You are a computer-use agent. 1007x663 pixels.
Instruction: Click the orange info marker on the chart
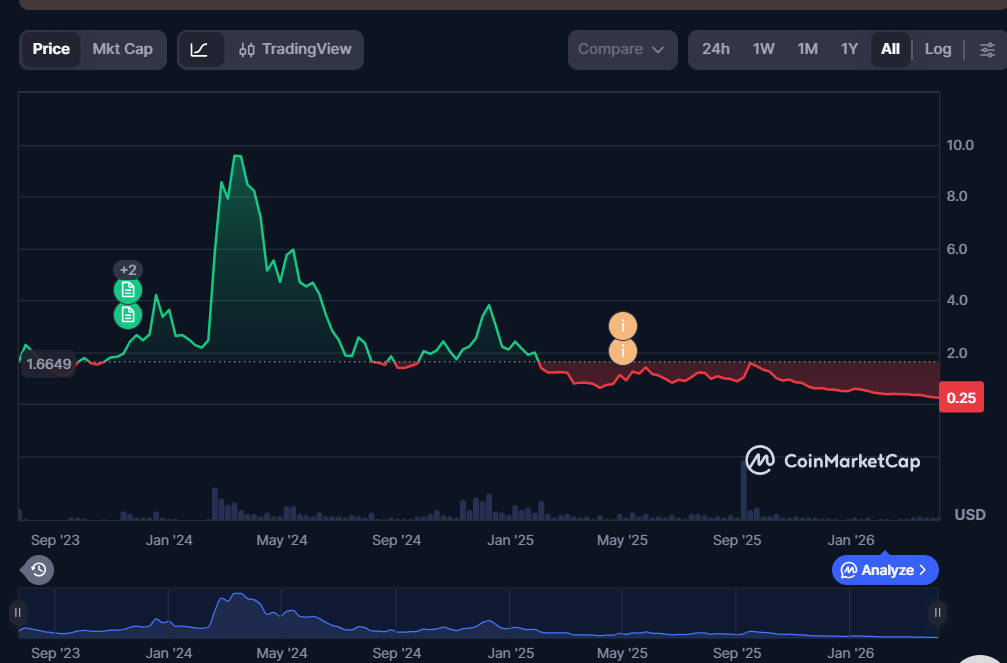click(x=622, y=325)
